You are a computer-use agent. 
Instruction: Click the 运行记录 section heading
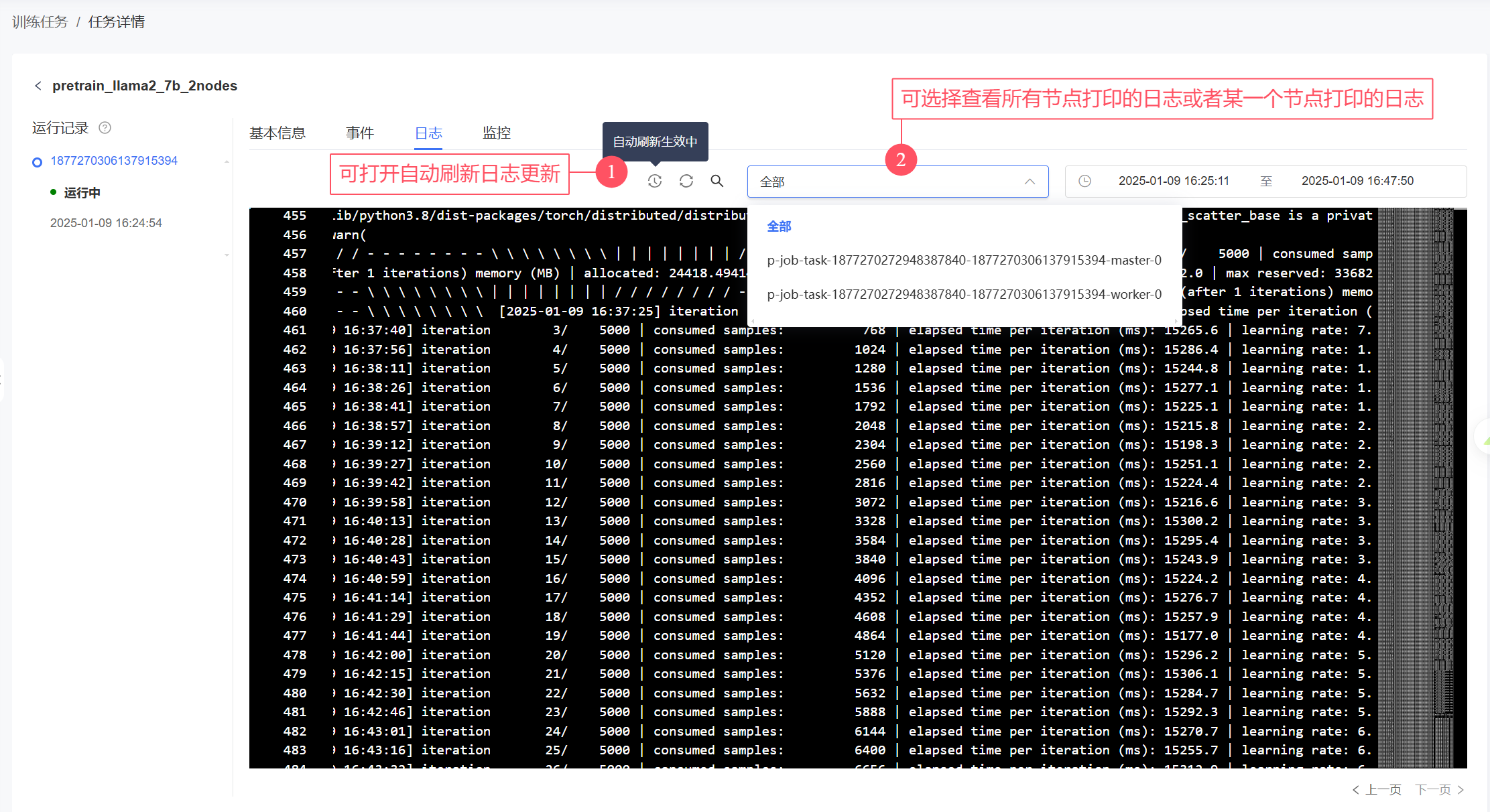60,128
